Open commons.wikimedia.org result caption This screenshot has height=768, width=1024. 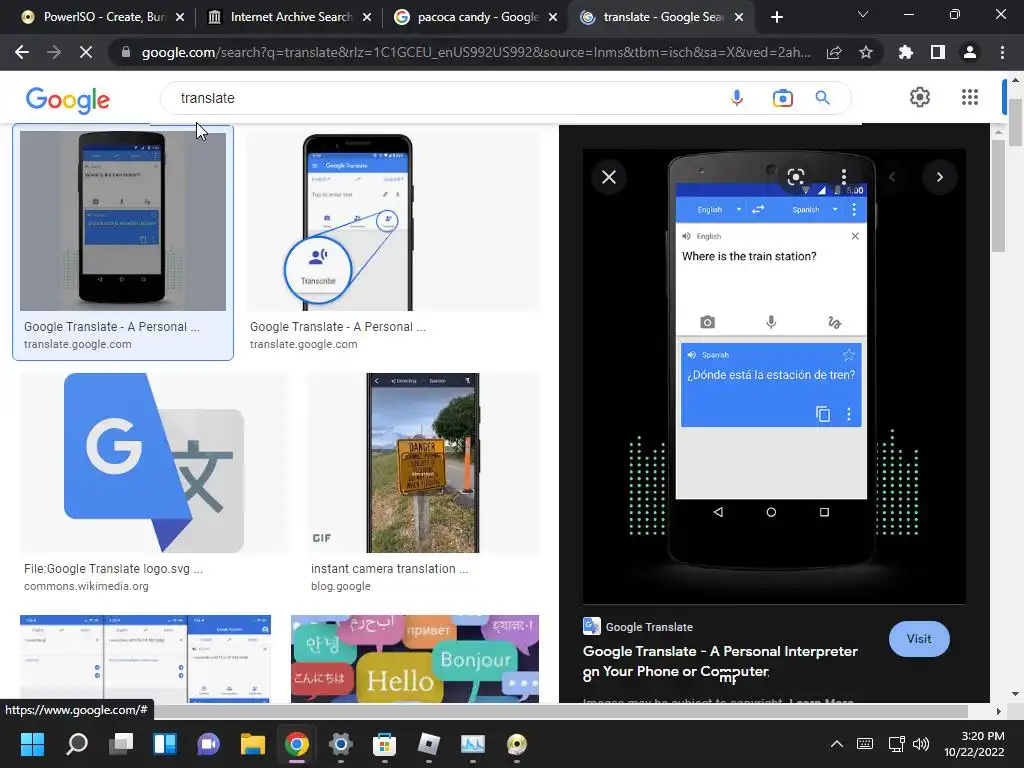pos(86,586)
